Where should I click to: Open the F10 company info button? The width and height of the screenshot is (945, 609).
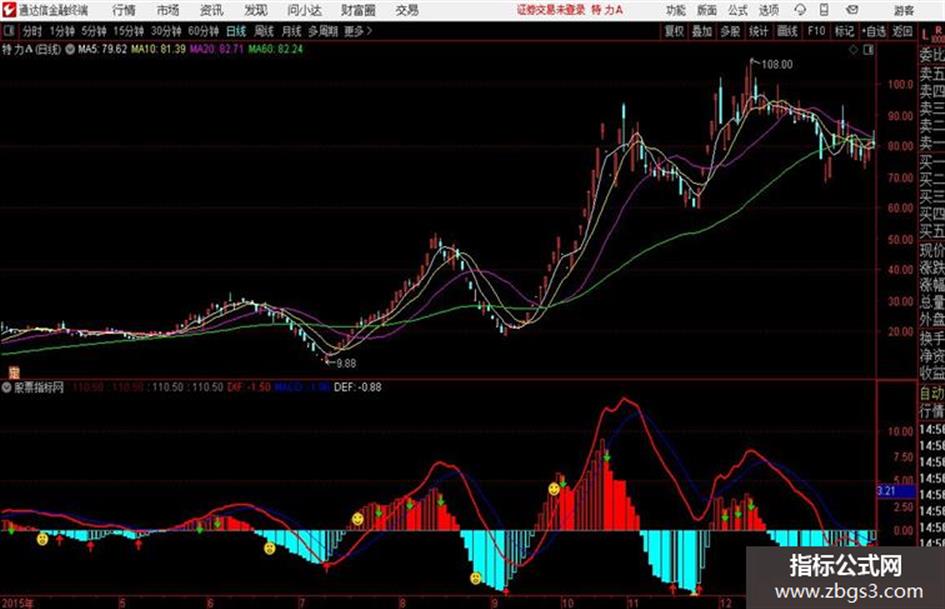tap(816, 31)
